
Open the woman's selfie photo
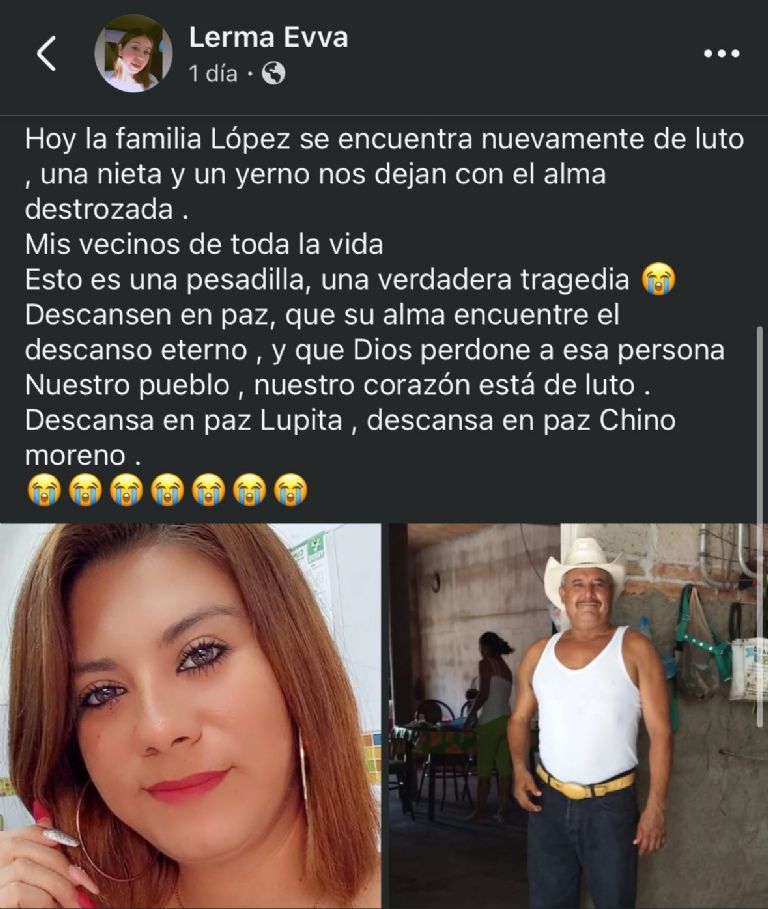point(191,716)
